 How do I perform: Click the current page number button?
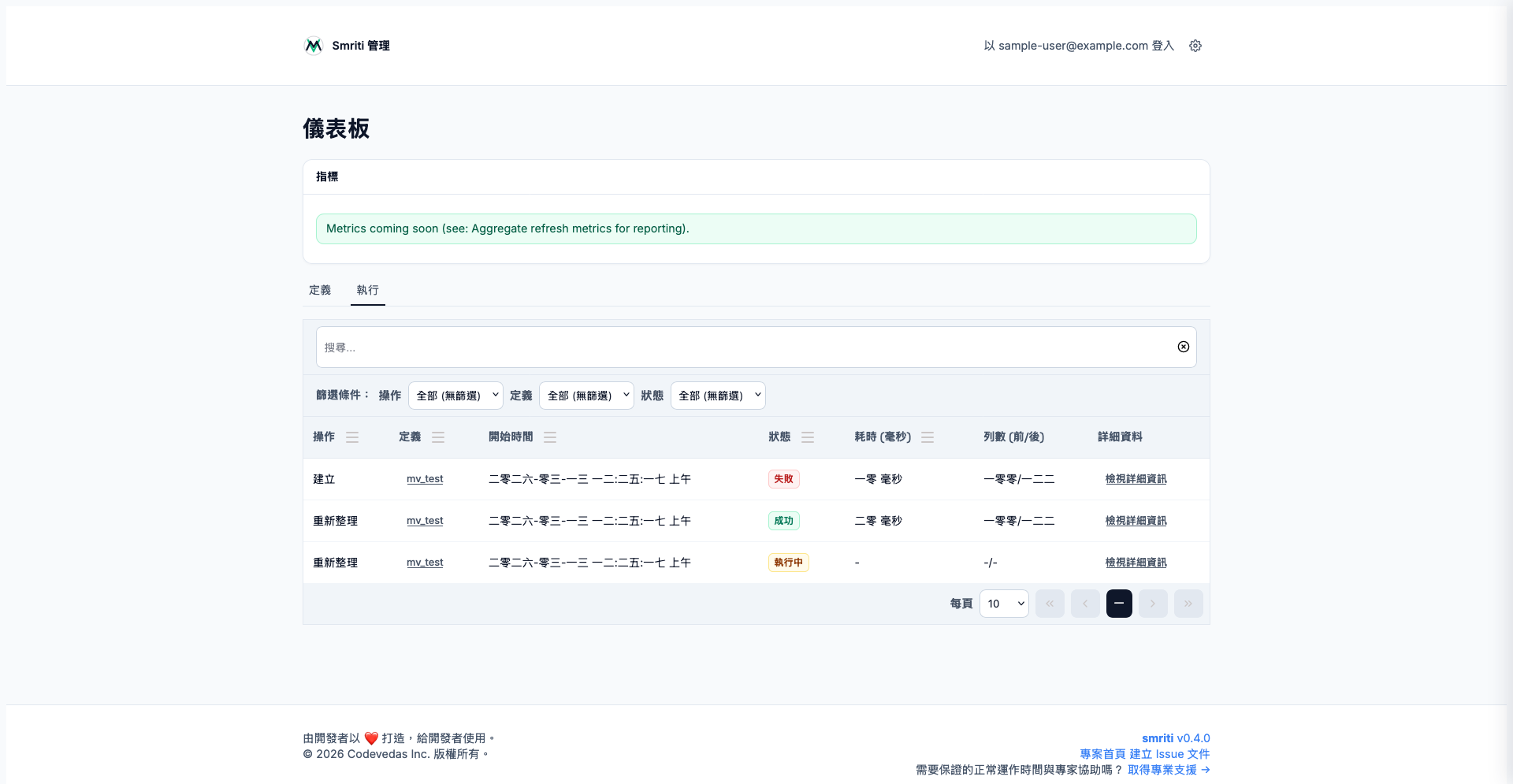tap(1119, 604)
